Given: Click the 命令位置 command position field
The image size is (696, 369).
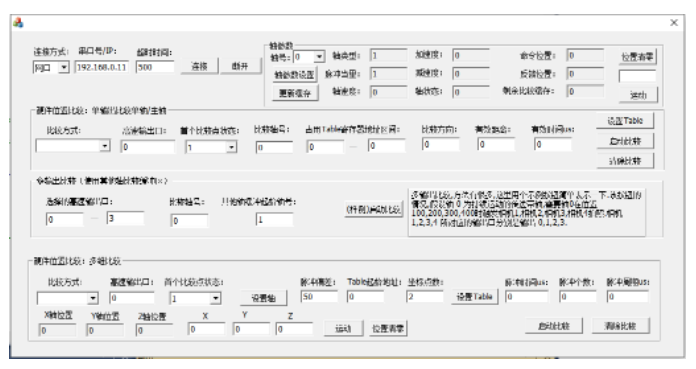Looking at the screenshot, I should pos(585,56).
